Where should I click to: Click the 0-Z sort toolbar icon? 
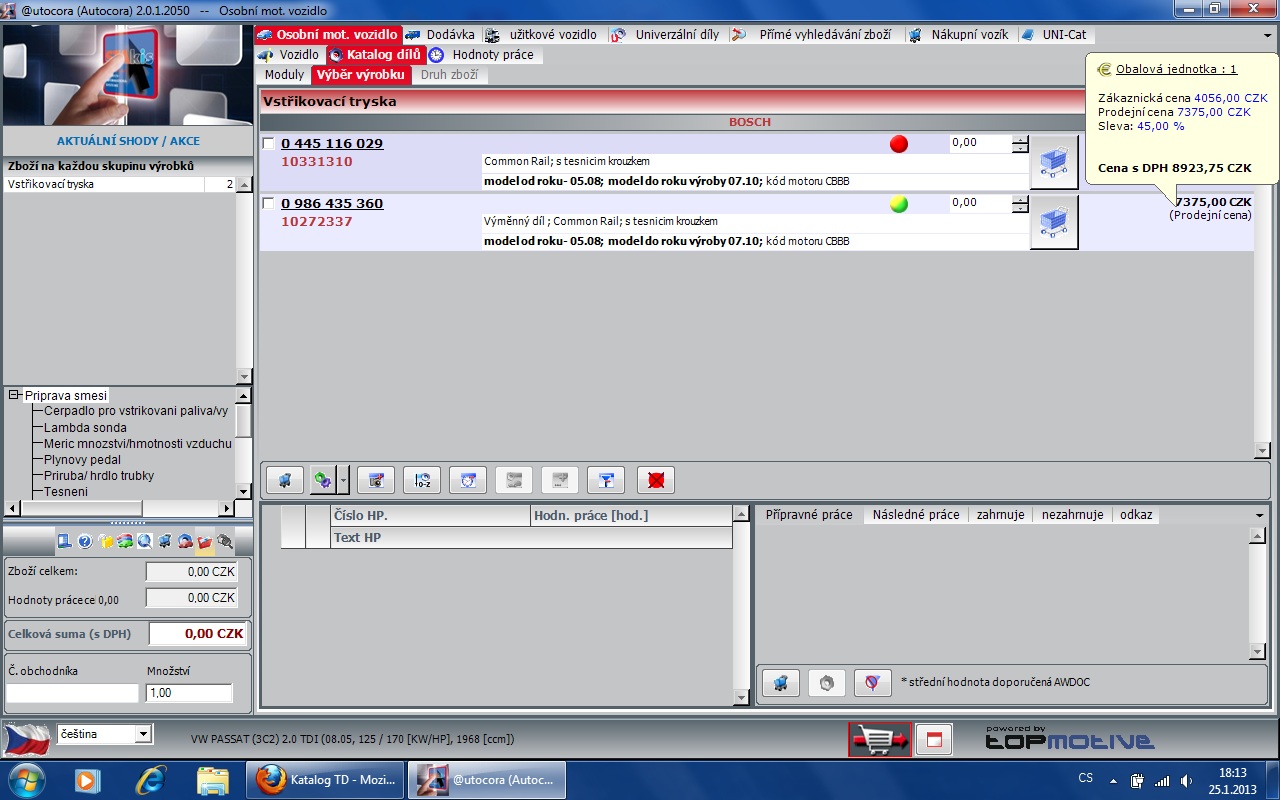tap(422, 481)
